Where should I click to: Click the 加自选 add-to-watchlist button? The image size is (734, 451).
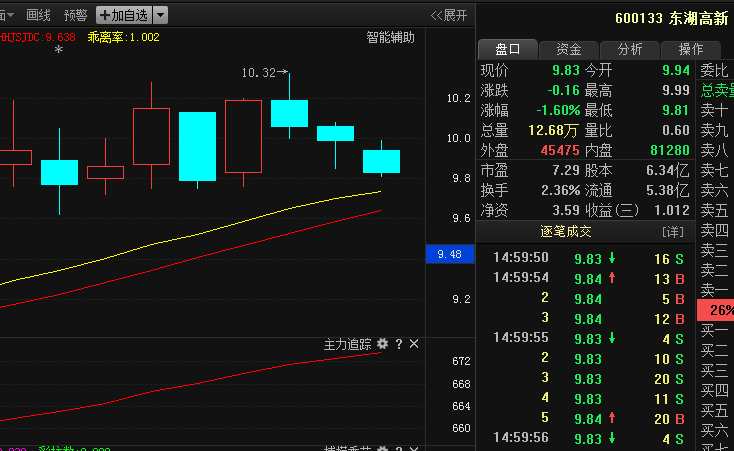(x=124, y=15)
